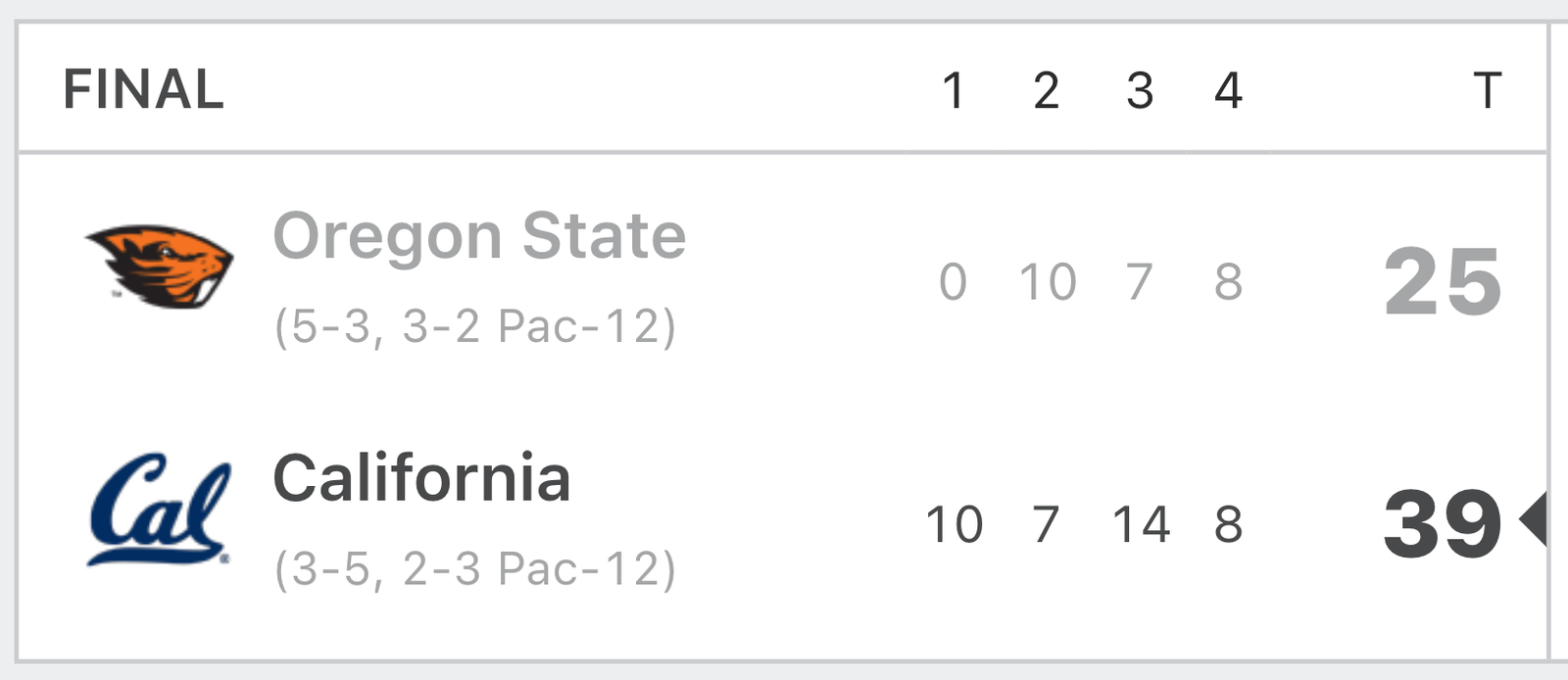Viewport: 1568px width, 680px height.
Task: Click California's third quarter score 14
Action: click(x=1141, y=525)
